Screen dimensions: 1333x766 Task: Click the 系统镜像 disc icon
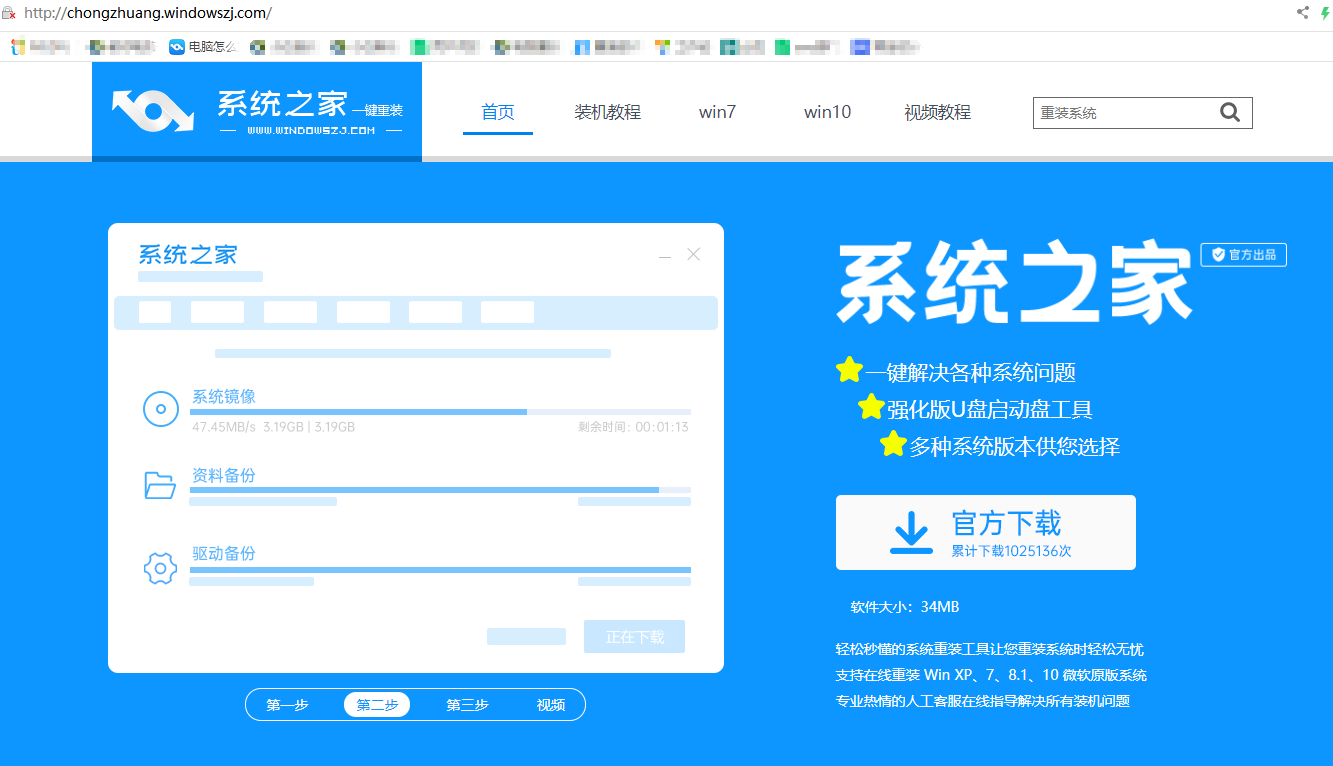[x=160, y=408]
